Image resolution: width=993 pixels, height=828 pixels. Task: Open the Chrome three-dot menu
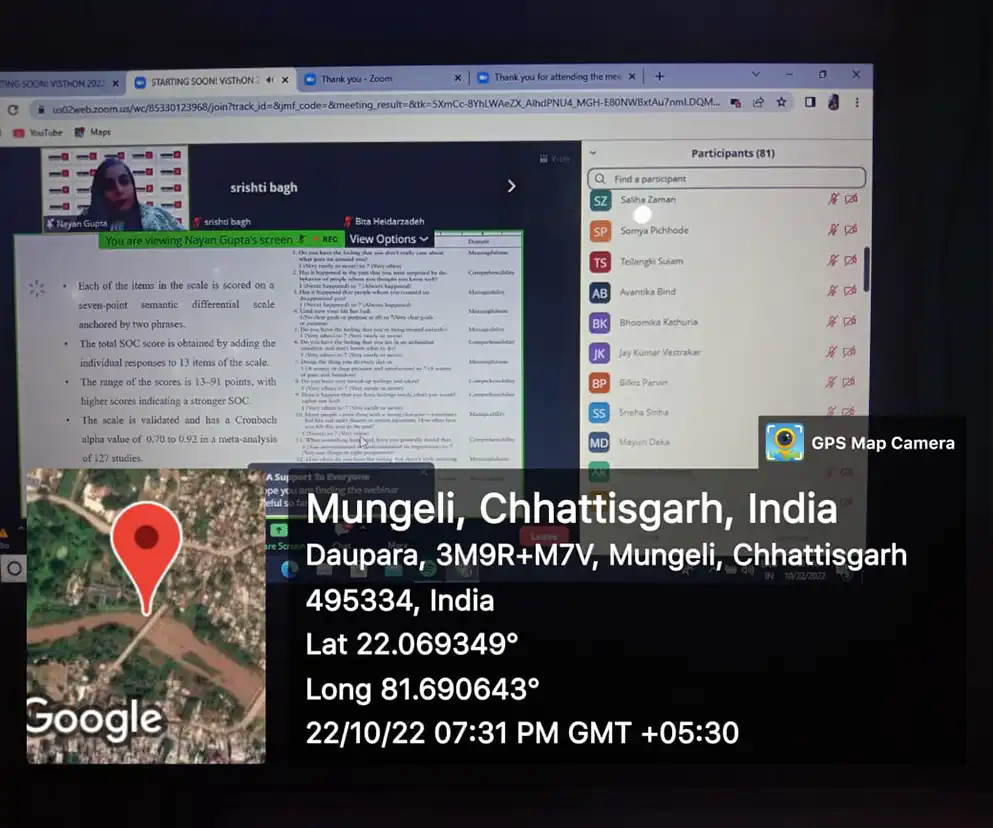click(857, 101)
